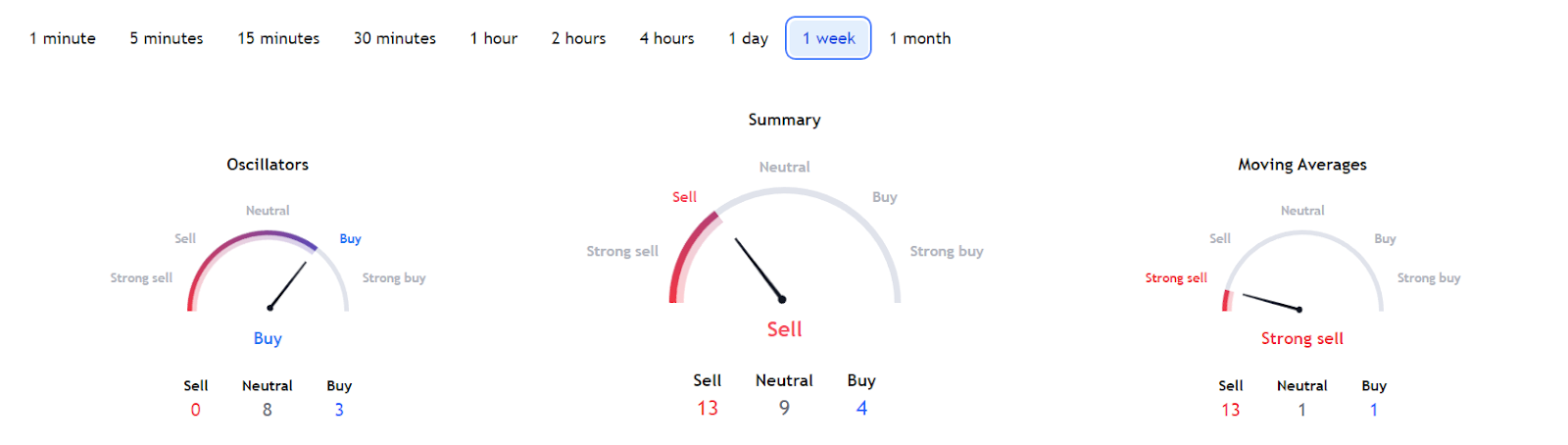Click the Oscillators heading
Viewport: 1568px width, 445px height.
[x=268, y=165]
